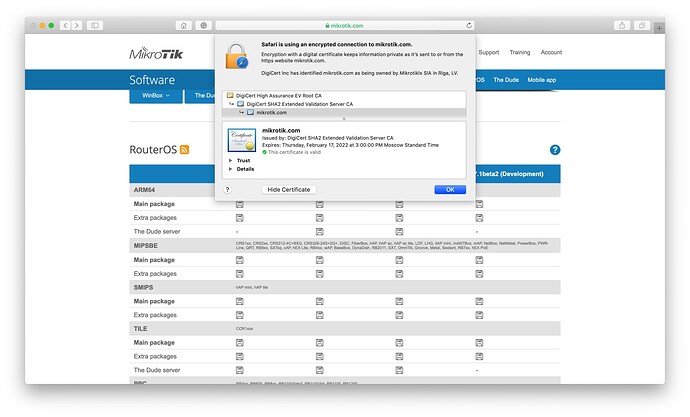Open the Account menu link

[x=551, y=52]
